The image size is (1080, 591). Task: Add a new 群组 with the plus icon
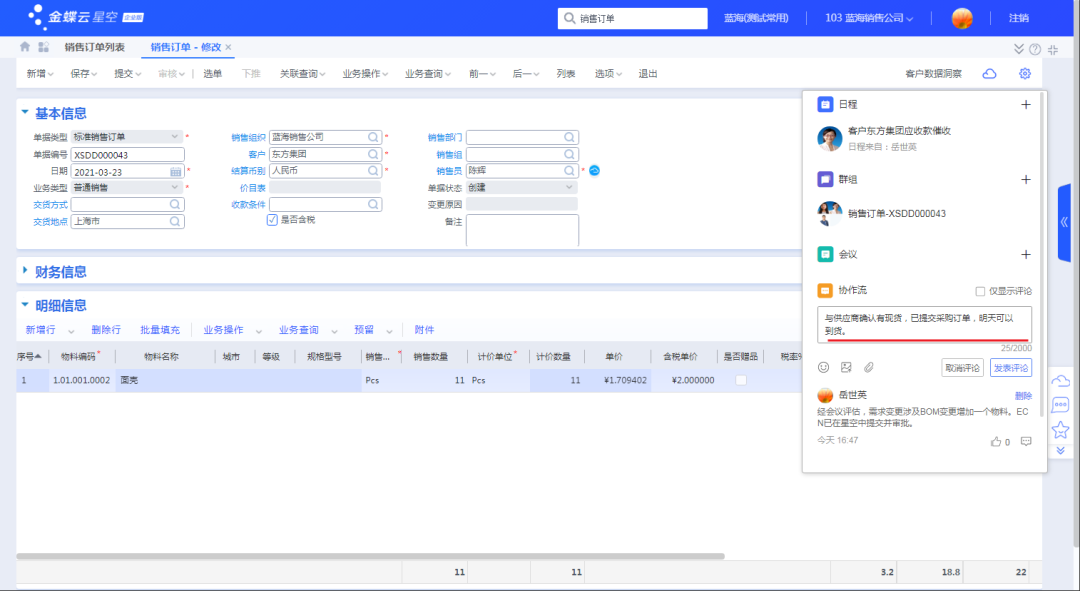[1026, 180]
